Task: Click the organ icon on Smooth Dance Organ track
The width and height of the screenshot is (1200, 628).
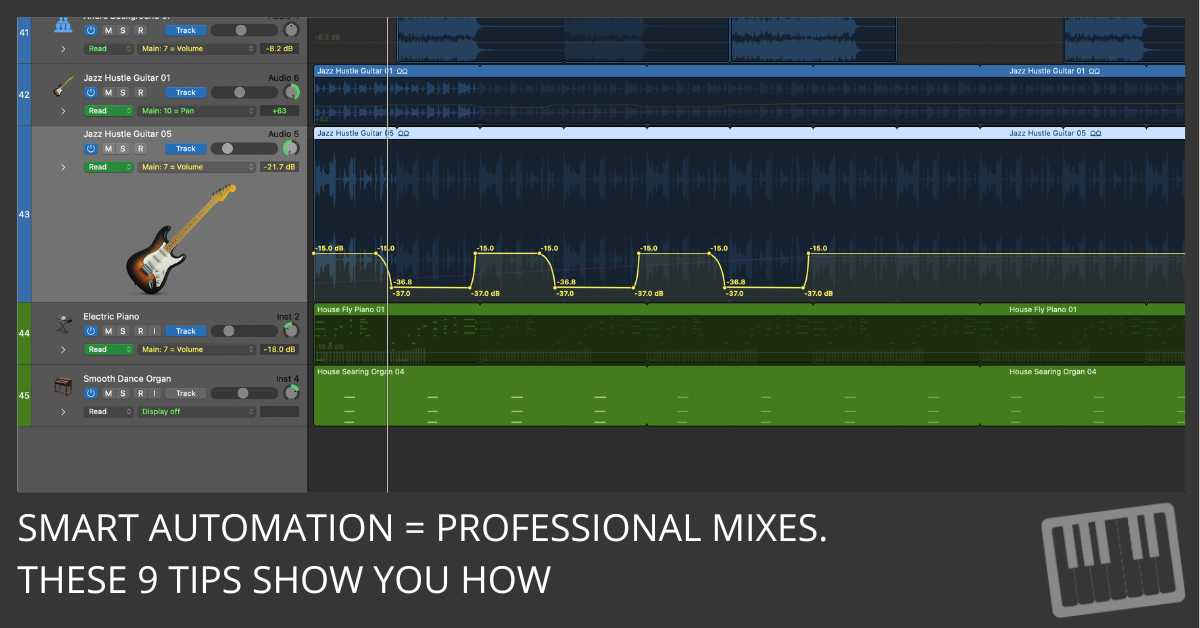Action: click(x=63, y=386)
